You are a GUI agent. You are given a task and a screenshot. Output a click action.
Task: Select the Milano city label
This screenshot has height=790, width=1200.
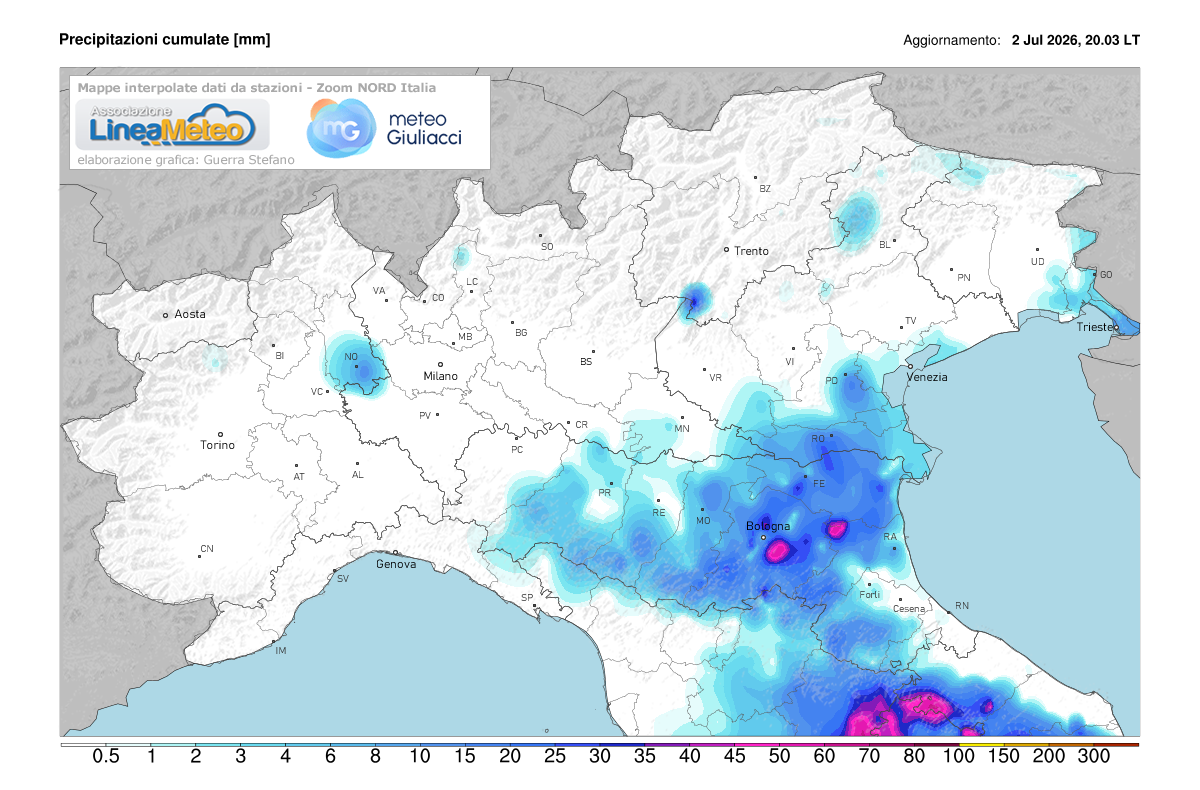[440, 376]
